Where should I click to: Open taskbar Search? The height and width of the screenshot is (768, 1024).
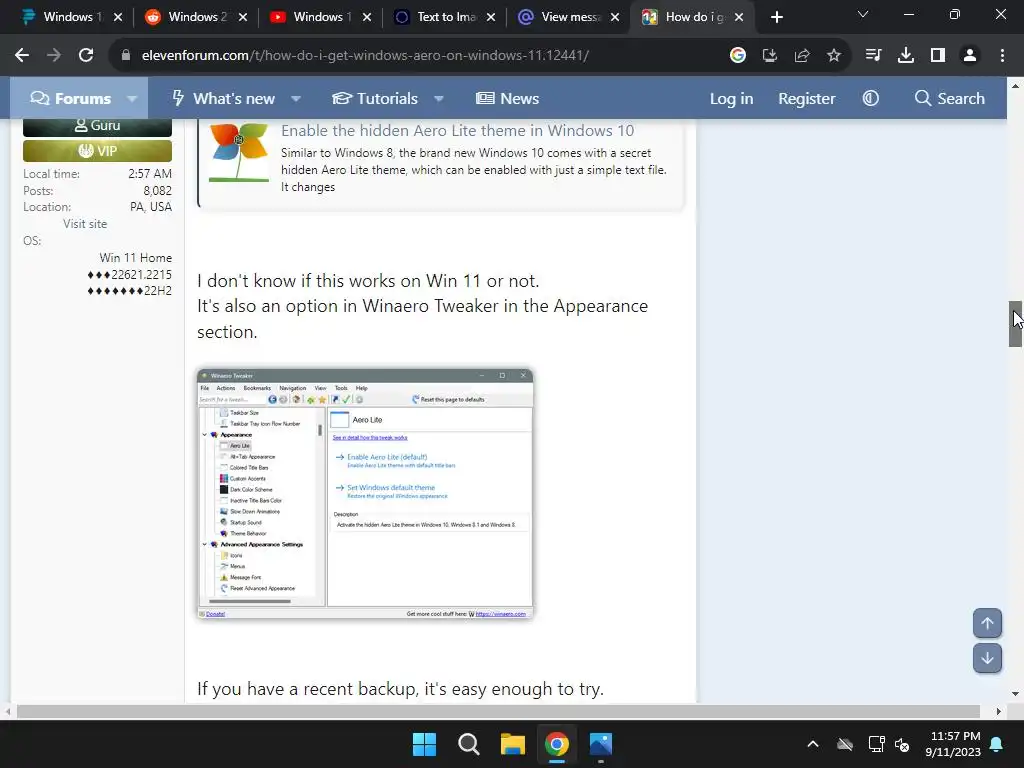[x=468, y=744]
